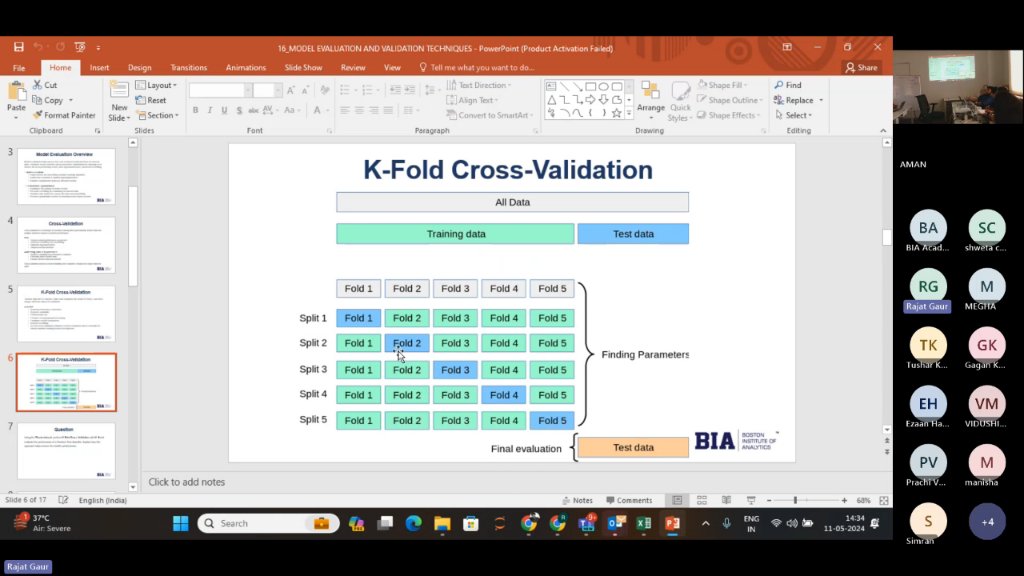Open the Layout dropdown
The image size is (1024, 576).
tap(156, 85)
